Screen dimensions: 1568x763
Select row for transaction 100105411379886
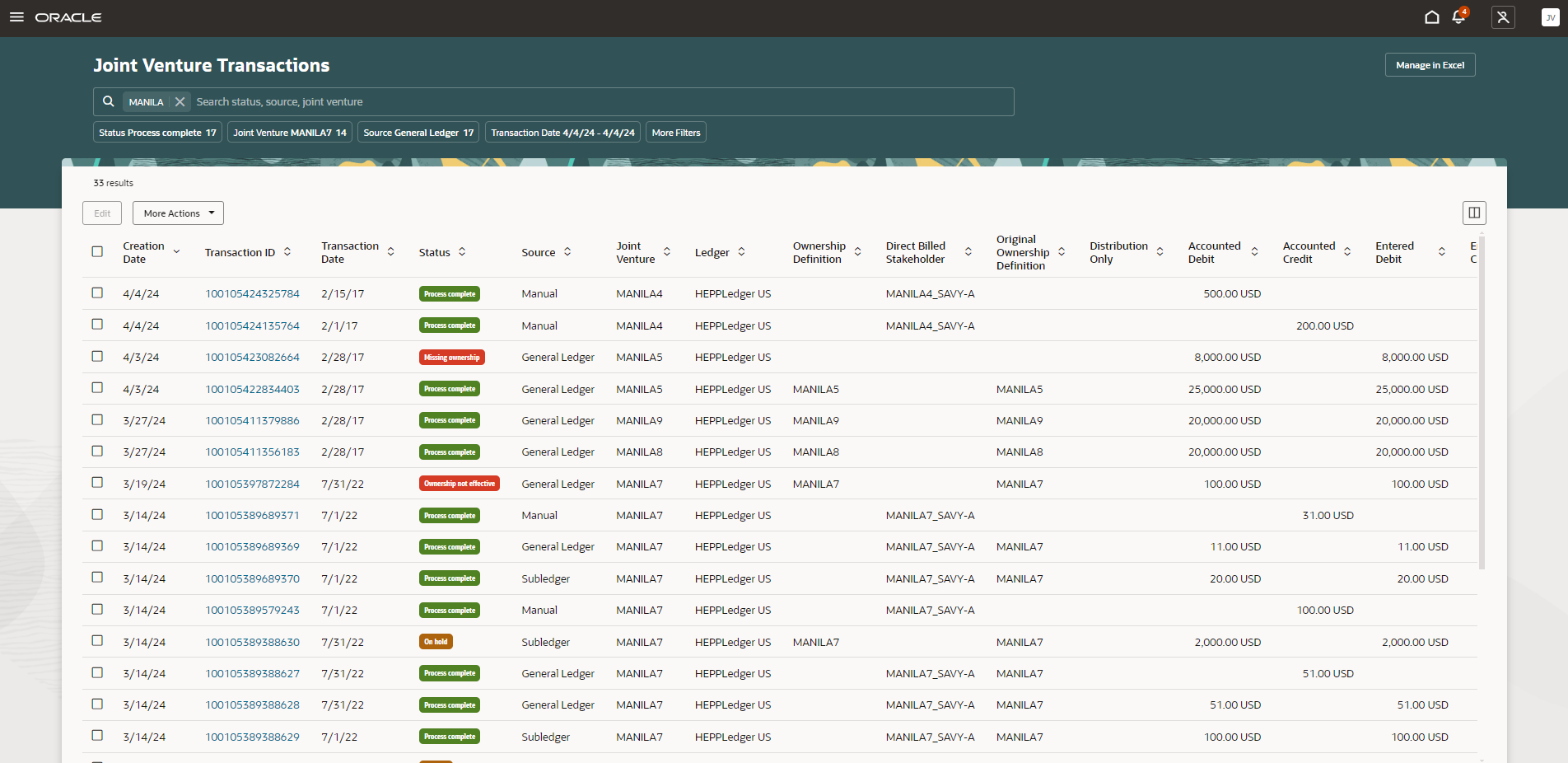coord(97,419)
